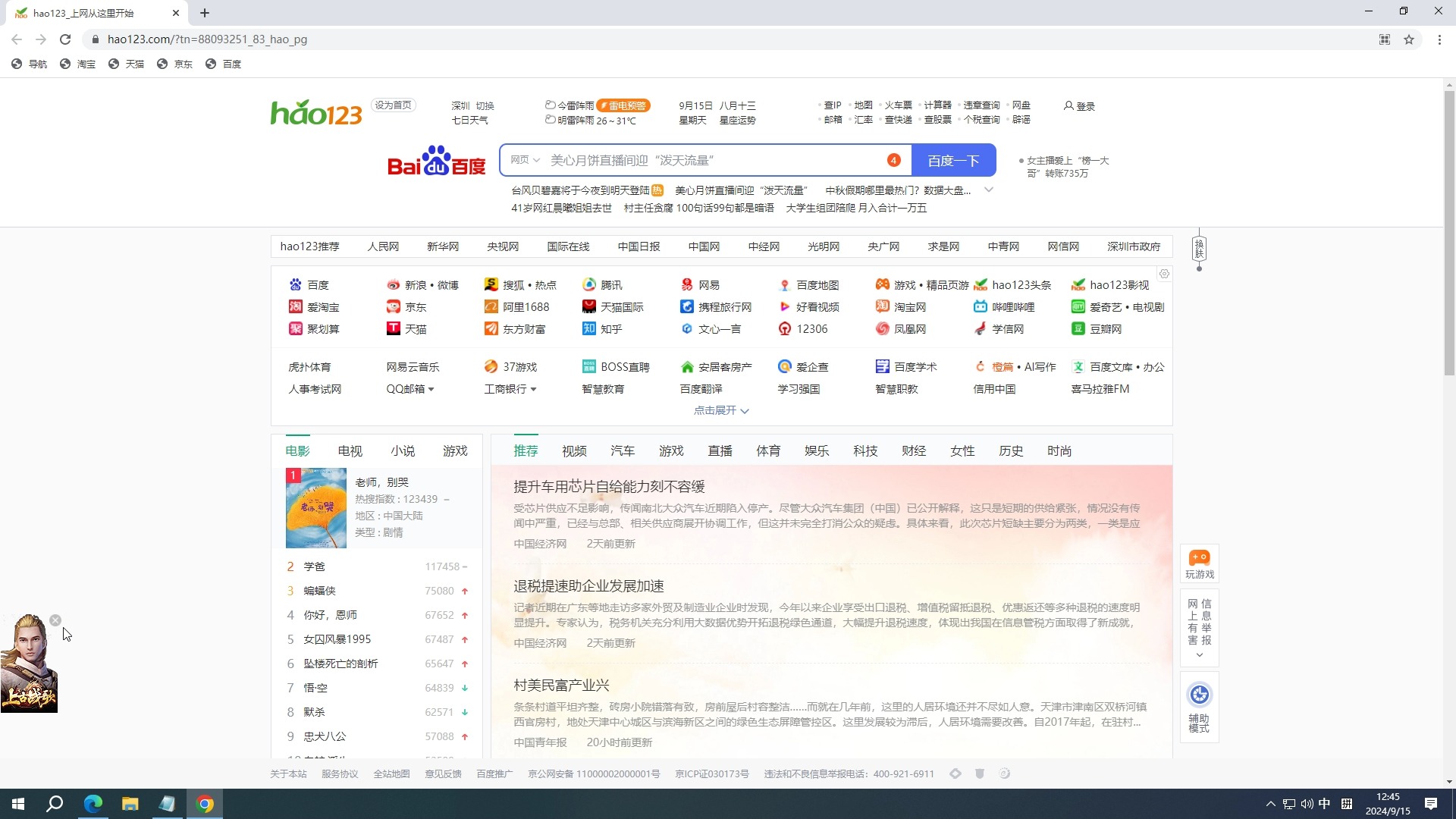Reload the page with refresh icon
Screen dimensions: 1456x819
[x=65, y=39]
